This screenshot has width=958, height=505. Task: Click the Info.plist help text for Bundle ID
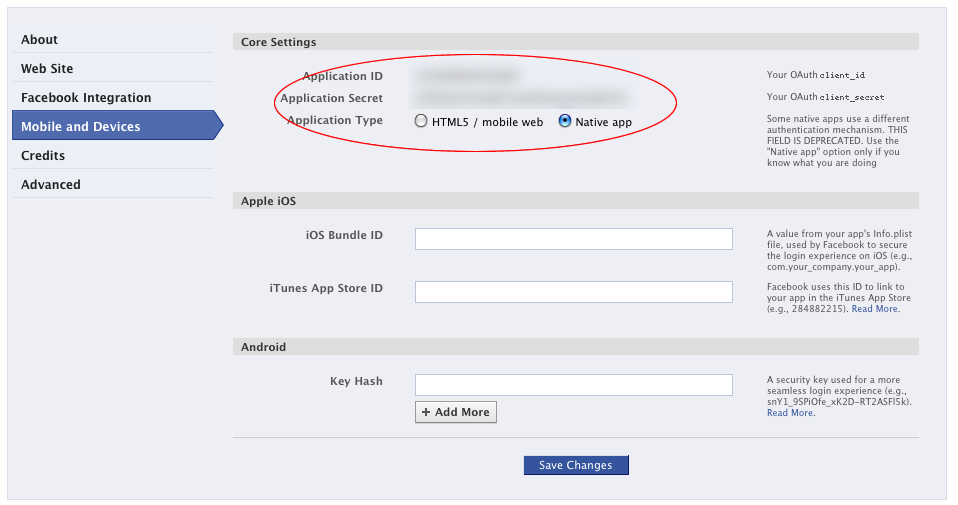(x=839, y=250)
